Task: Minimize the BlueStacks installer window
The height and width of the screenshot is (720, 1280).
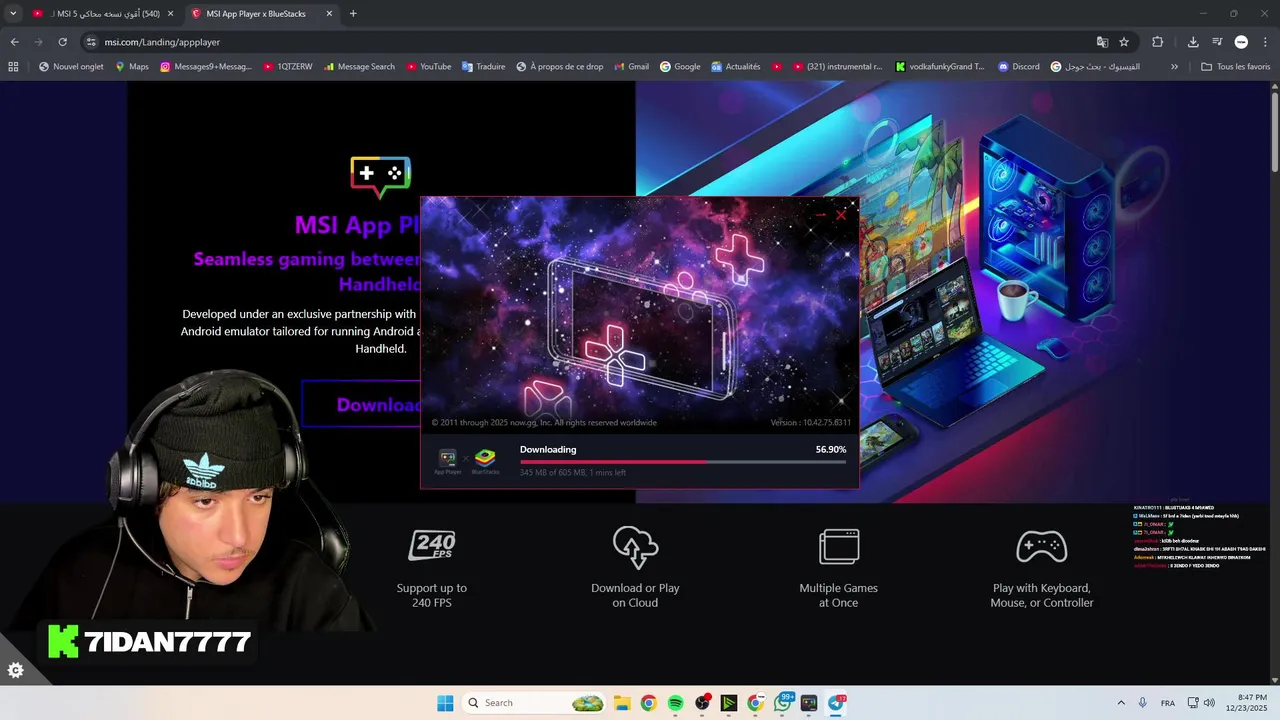Action: 820,214
